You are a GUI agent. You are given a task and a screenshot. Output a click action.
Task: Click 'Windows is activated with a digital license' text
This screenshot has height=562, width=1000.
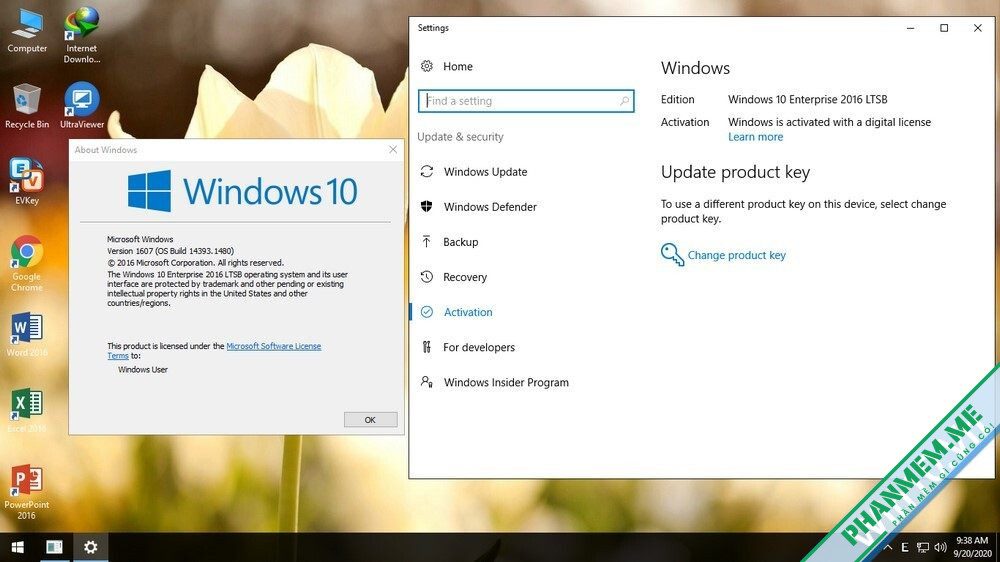click(x=829, y=122)
